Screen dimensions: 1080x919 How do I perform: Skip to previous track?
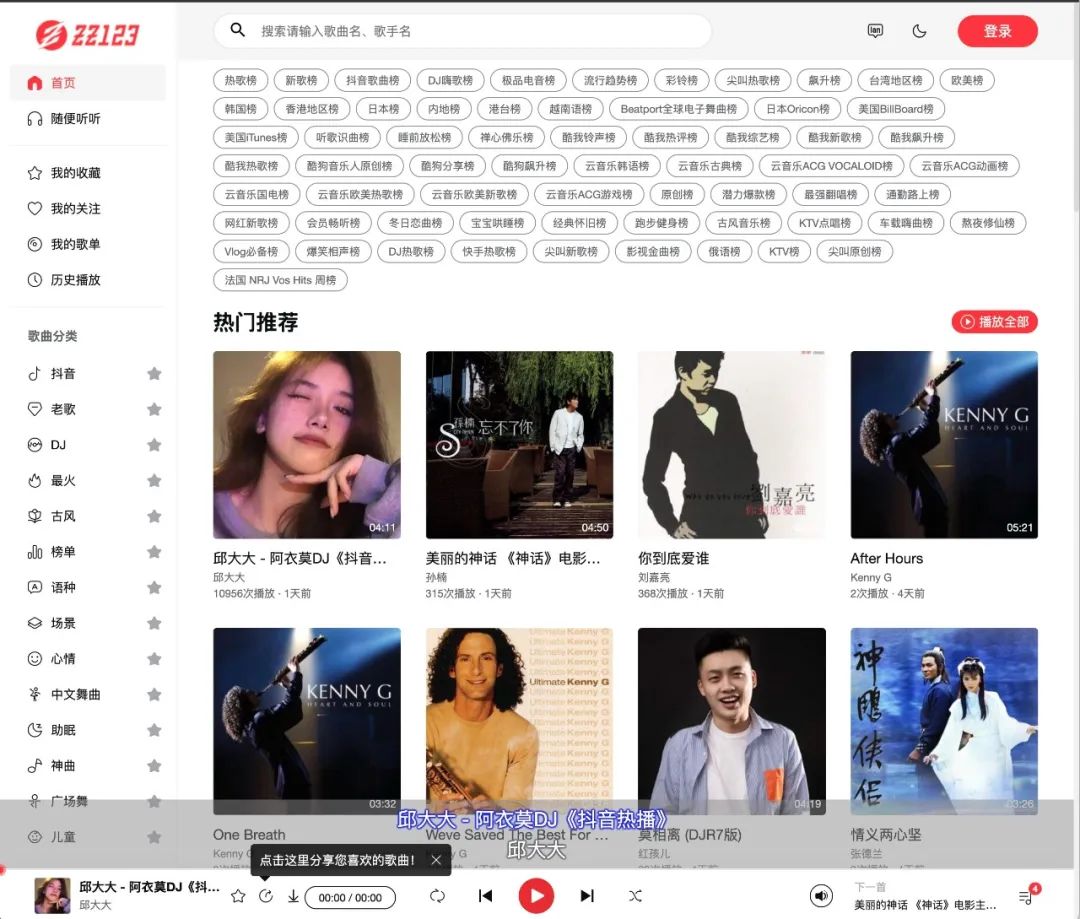point(486,896)
